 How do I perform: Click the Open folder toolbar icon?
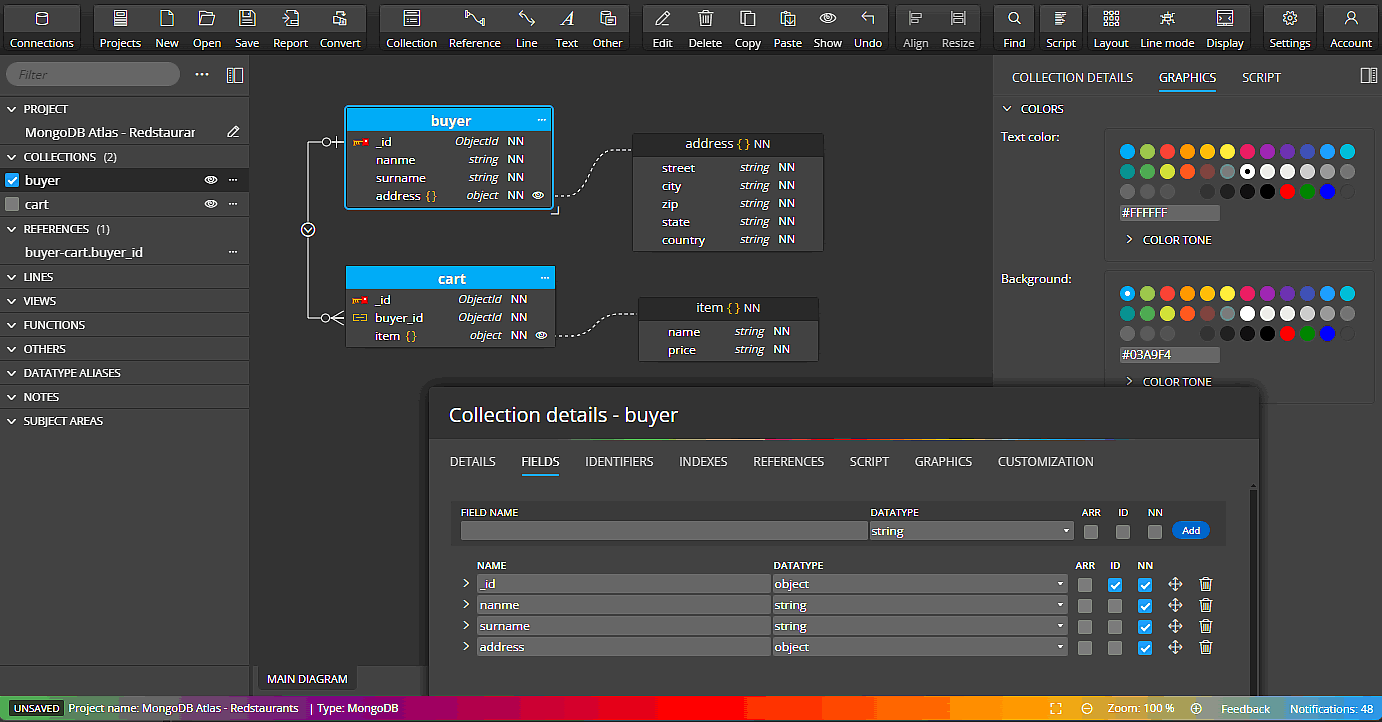point(207,28)
